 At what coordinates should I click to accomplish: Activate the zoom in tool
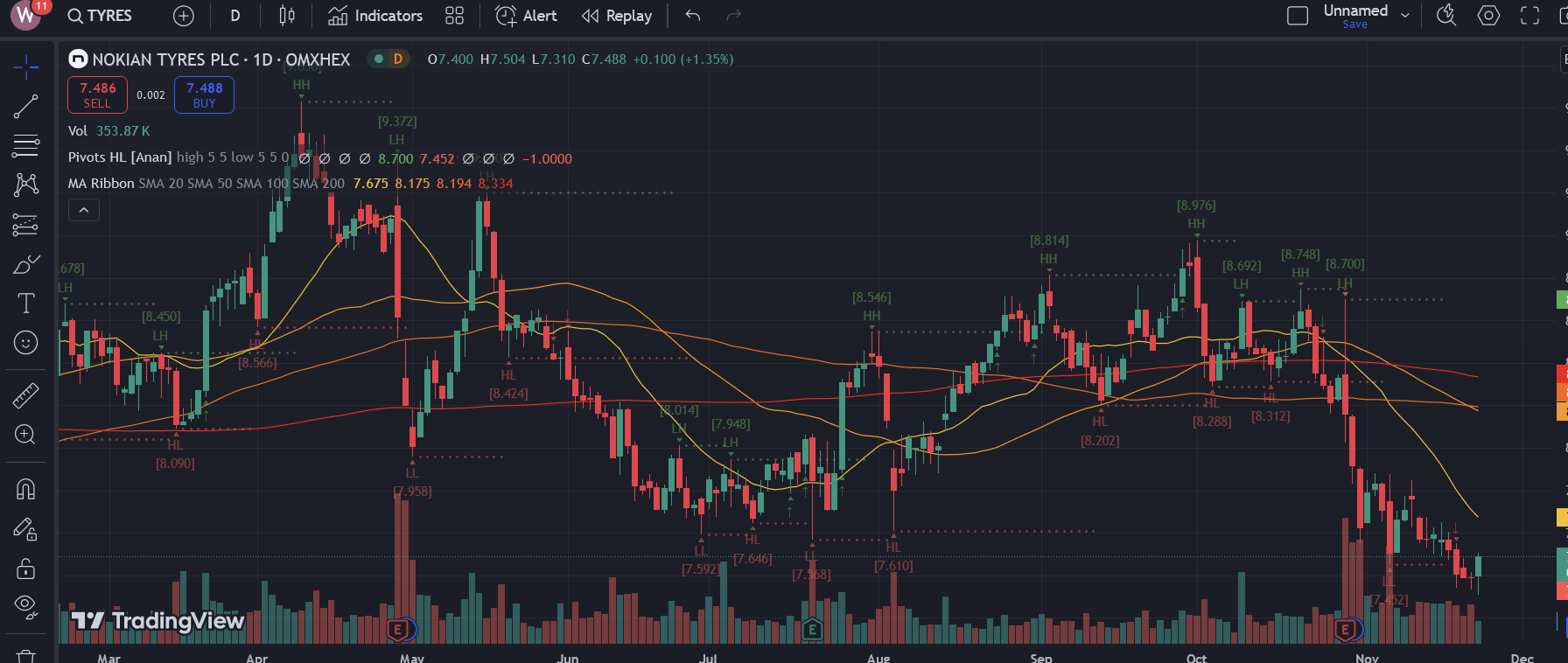[x=25, y=435]
